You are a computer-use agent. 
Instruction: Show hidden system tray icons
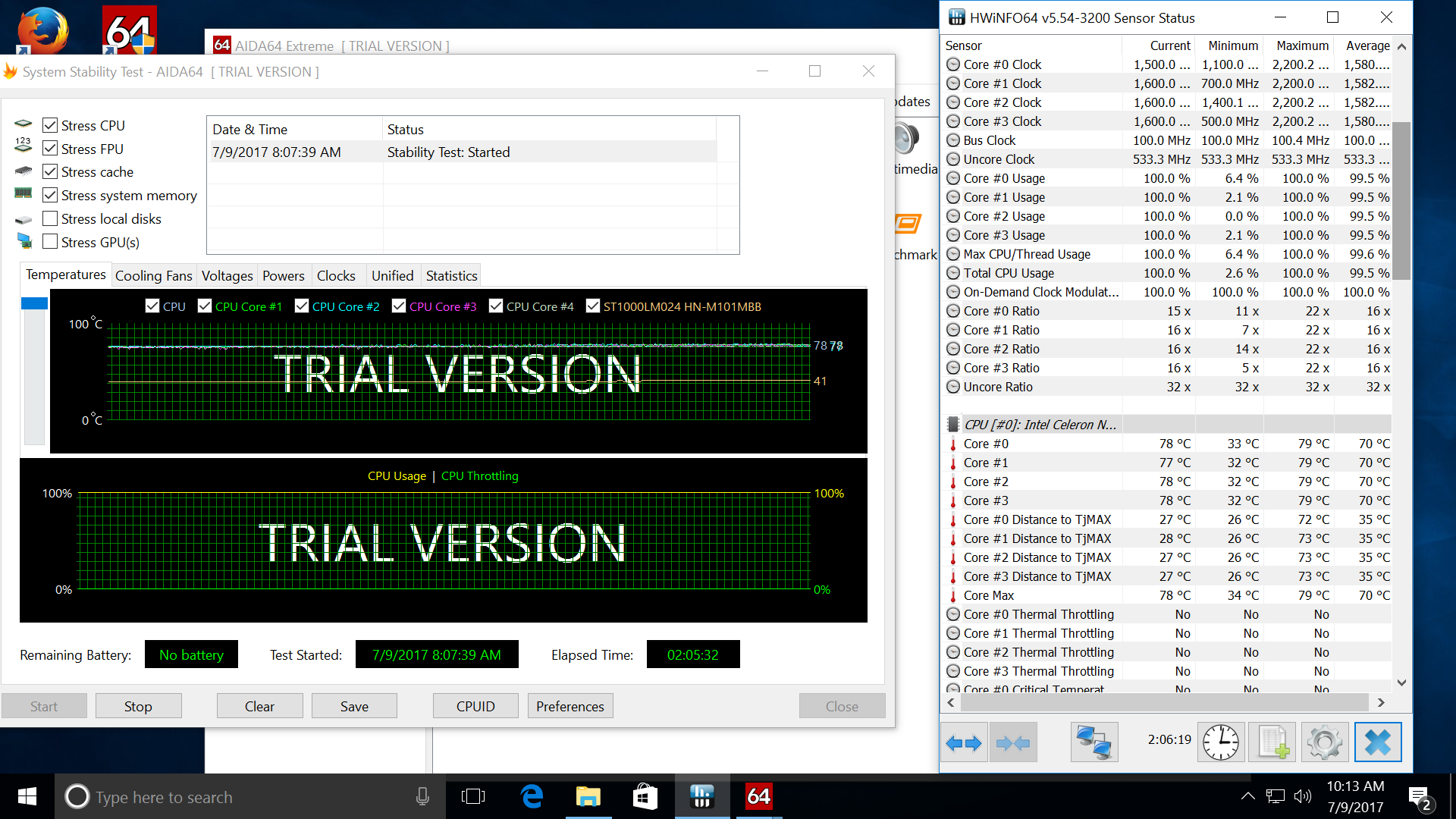click(1247, 796)
